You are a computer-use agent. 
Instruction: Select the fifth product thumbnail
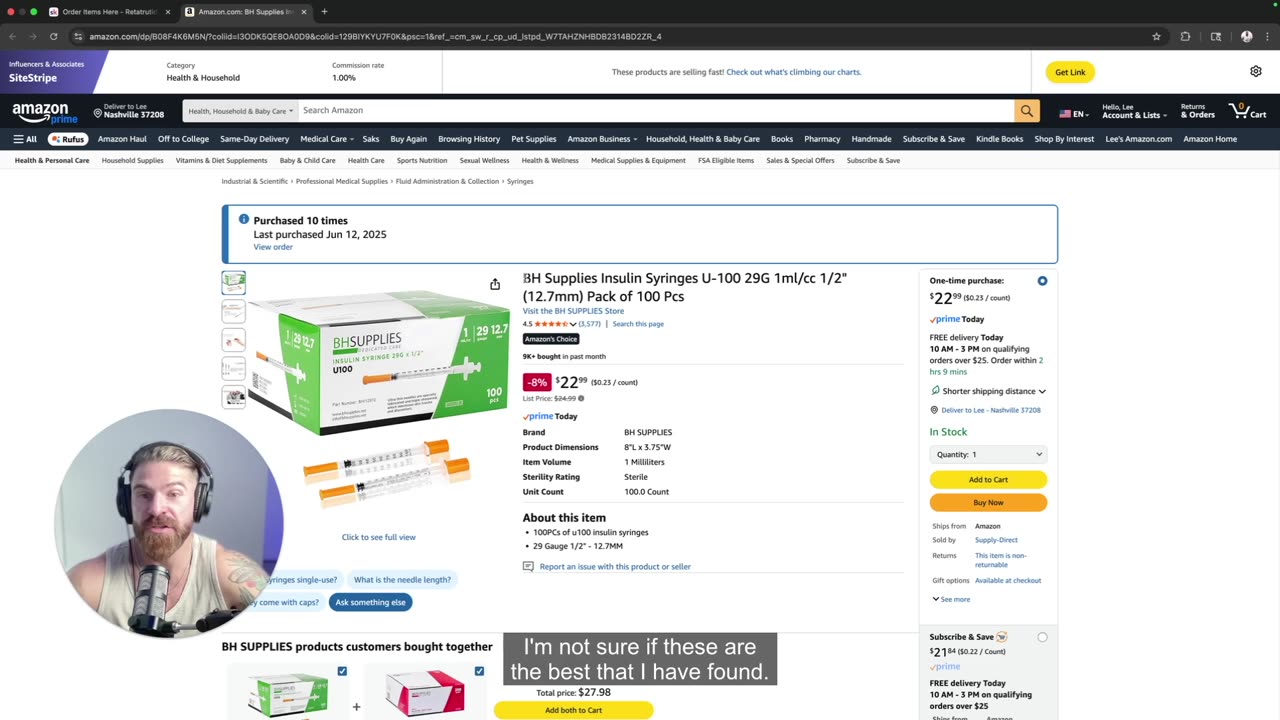click(x=233, y=397)
